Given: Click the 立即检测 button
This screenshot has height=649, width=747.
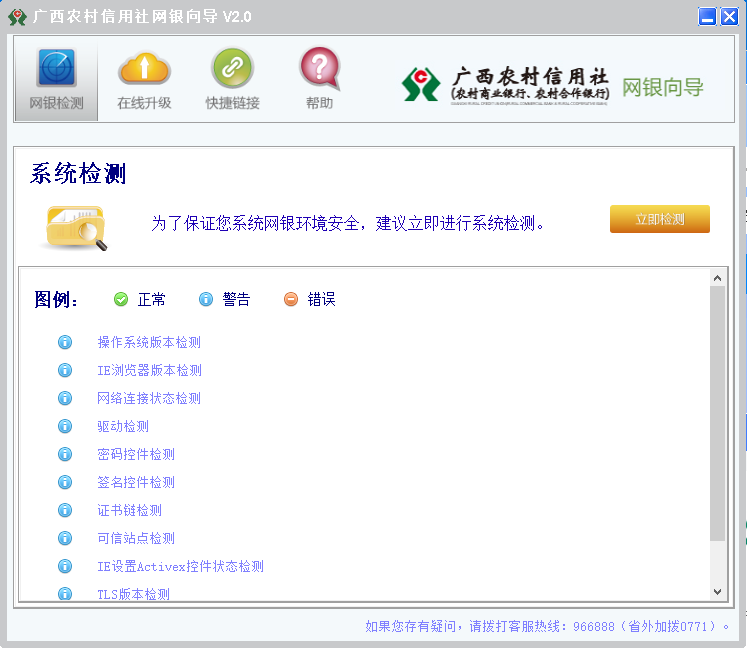Looking at the screenshot, I should 660,219.
